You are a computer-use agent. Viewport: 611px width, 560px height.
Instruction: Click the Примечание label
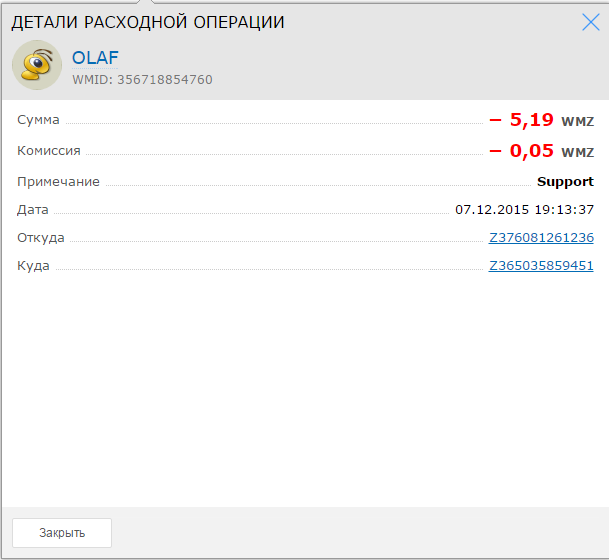pos(58,182)
